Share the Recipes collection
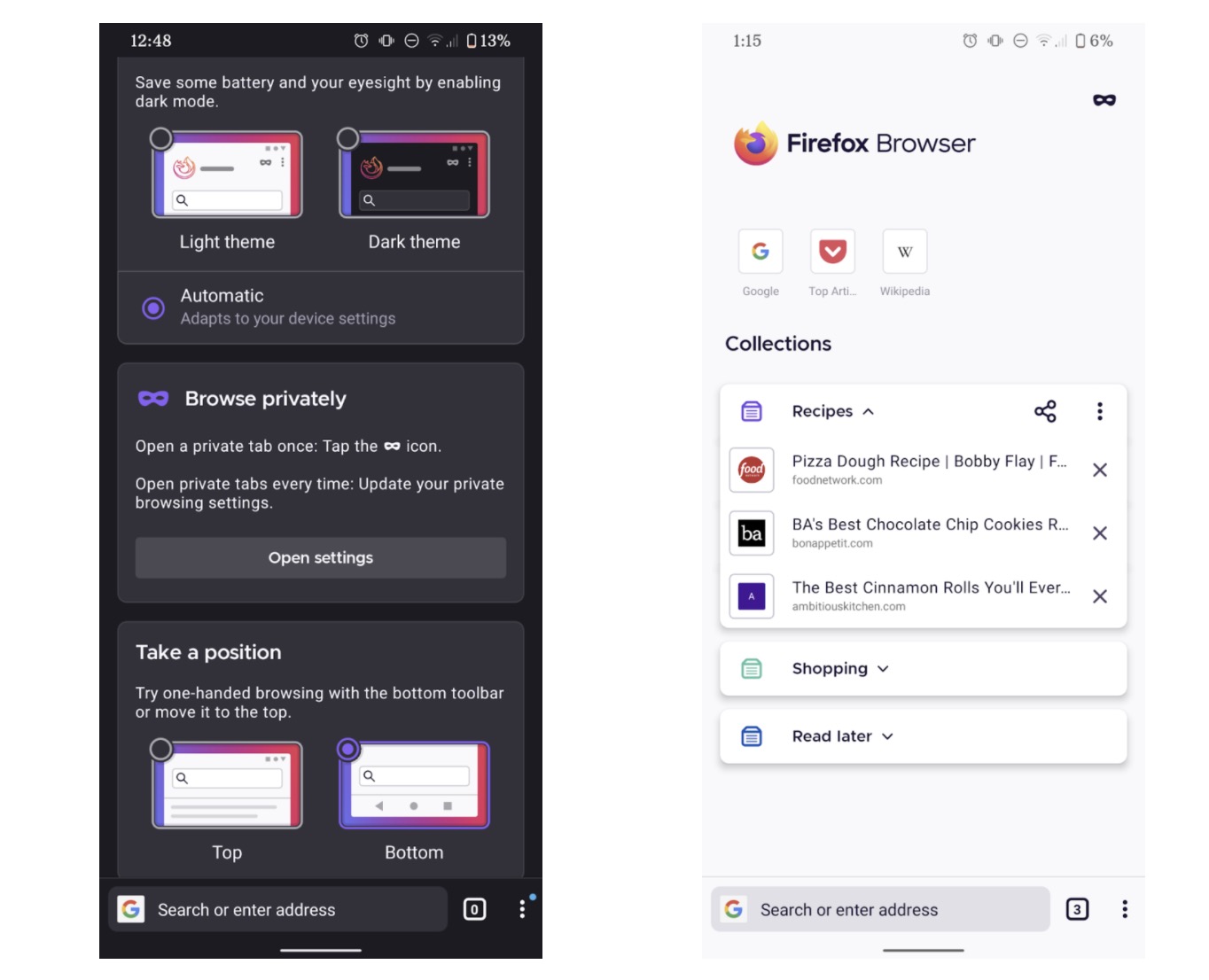The width and height of the screenshot is (1209, 980). [1045, 411]
